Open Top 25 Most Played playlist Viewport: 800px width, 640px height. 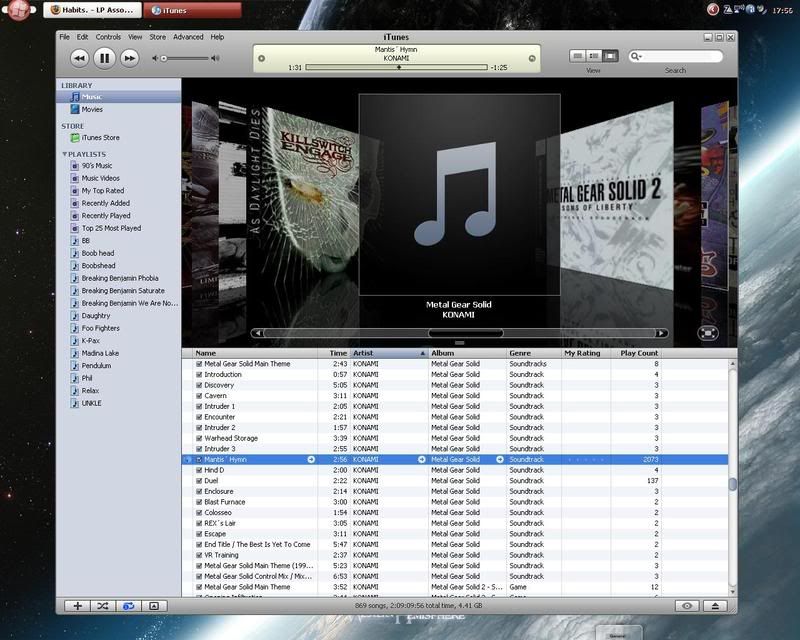pyautogui.click(x=118, y=228)
